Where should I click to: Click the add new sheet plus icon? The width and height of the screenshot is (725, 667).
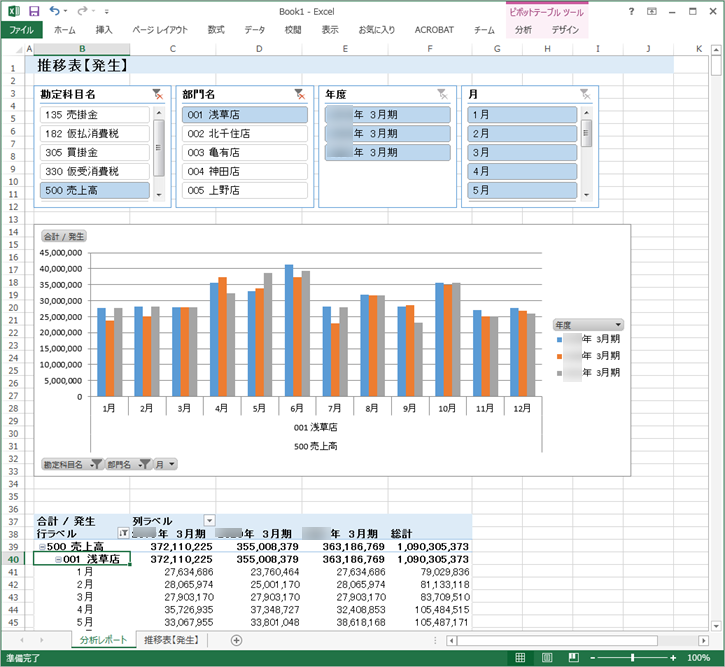point(236,640)
